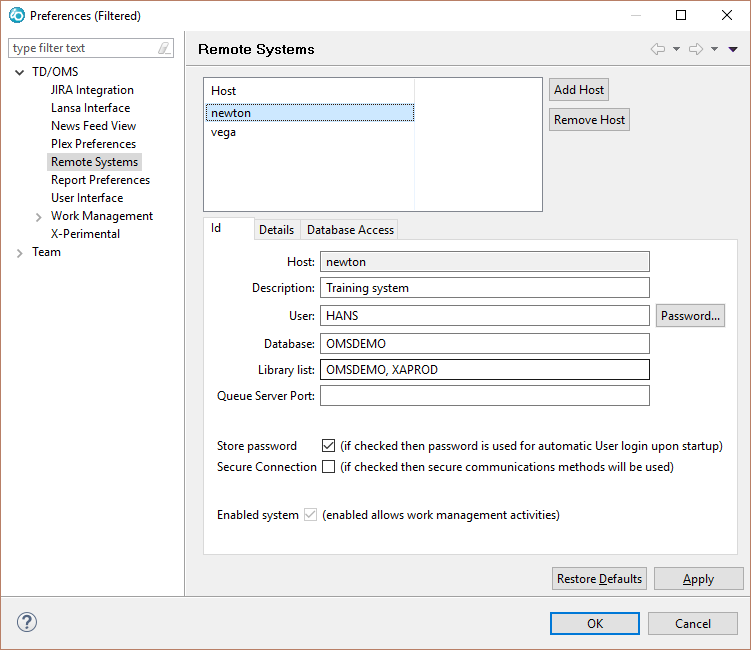Open JIRA Integration preferences page
The image size is (751, 650).
click(92, 90)
